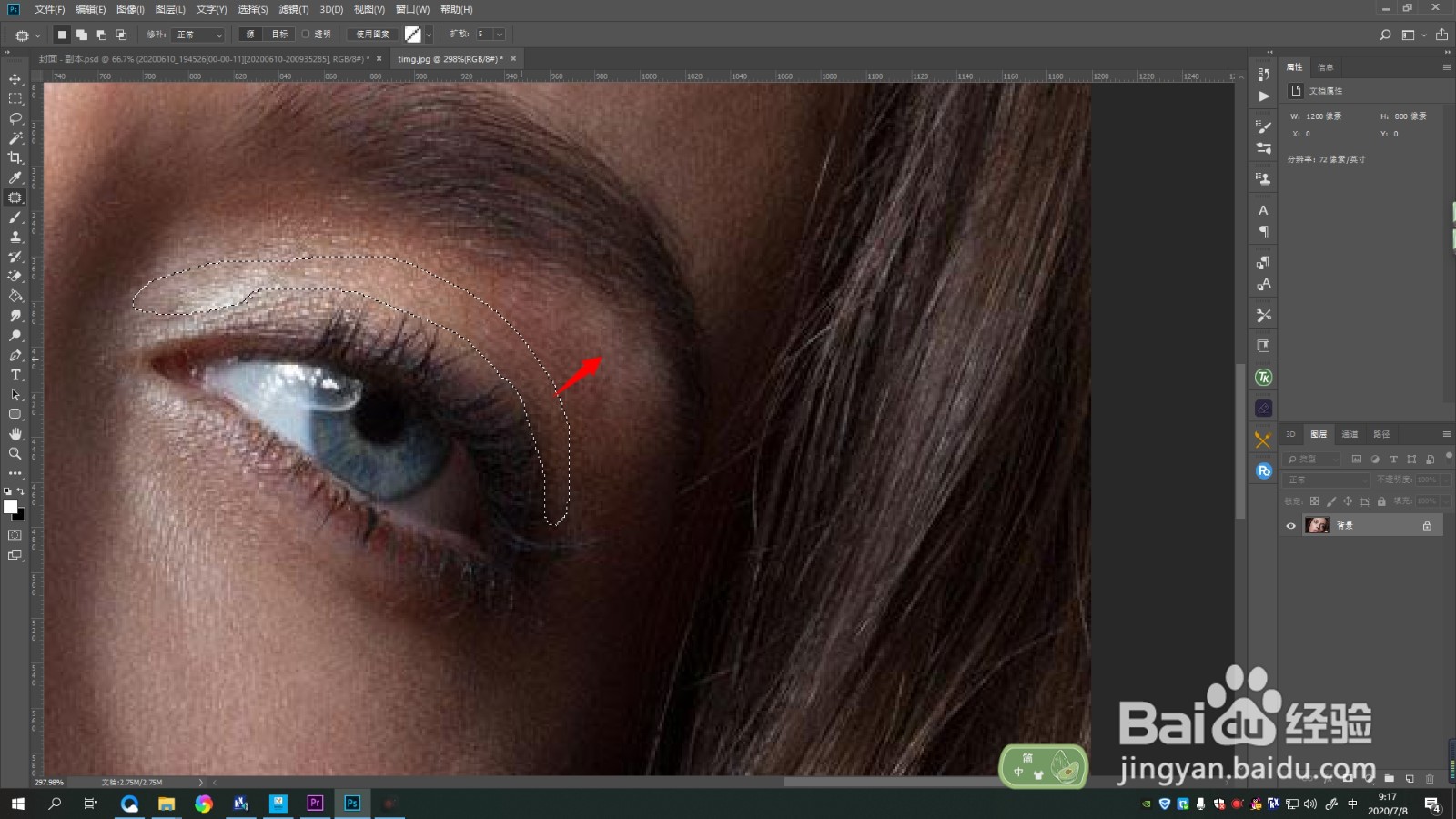This screenshot has width=1456, height=819.
Task: Open the Patch mode dropdown set to Normal
Action: 198,35
